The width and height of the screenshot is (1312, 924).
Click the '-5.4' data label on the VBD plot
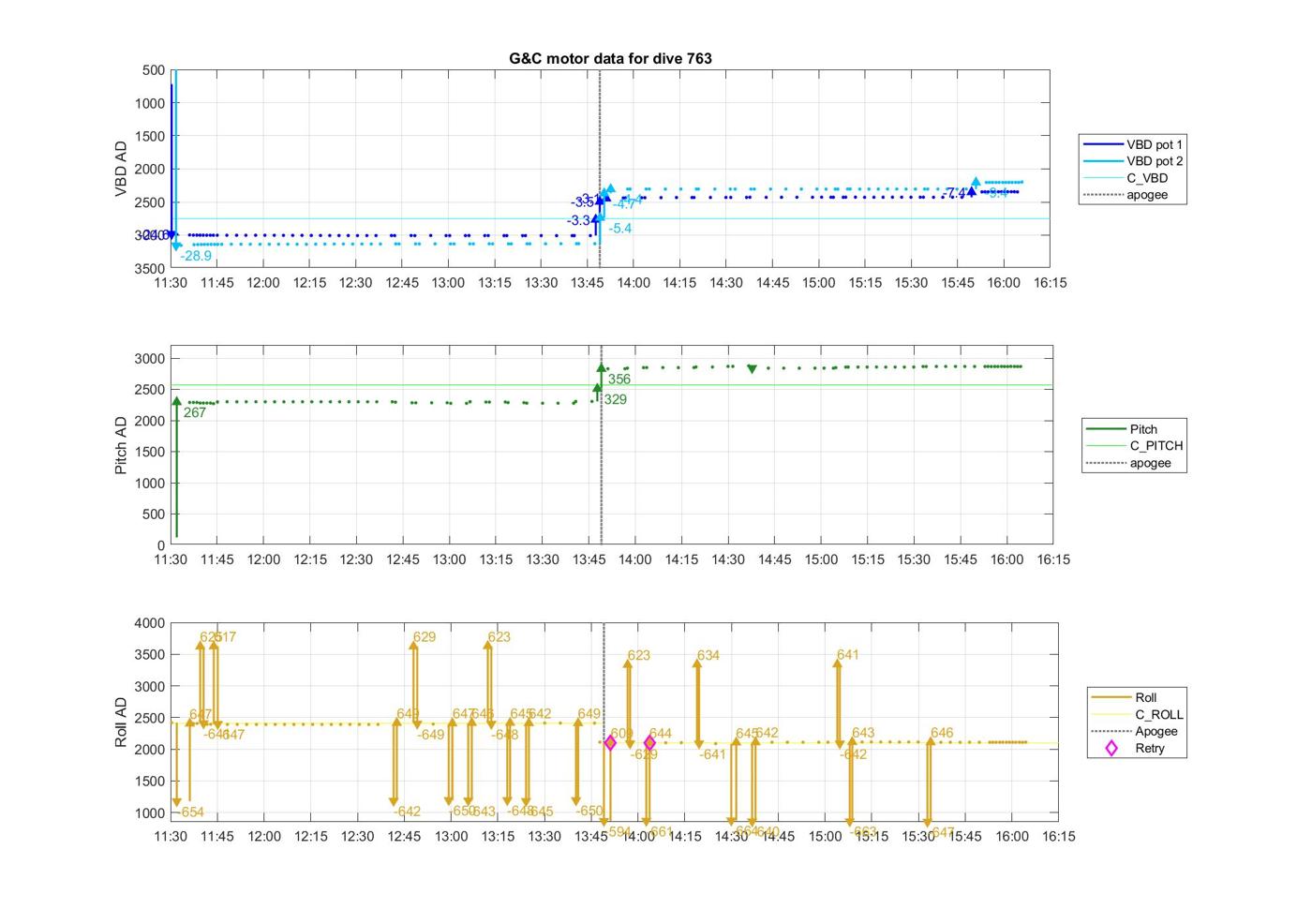(619, 229)
